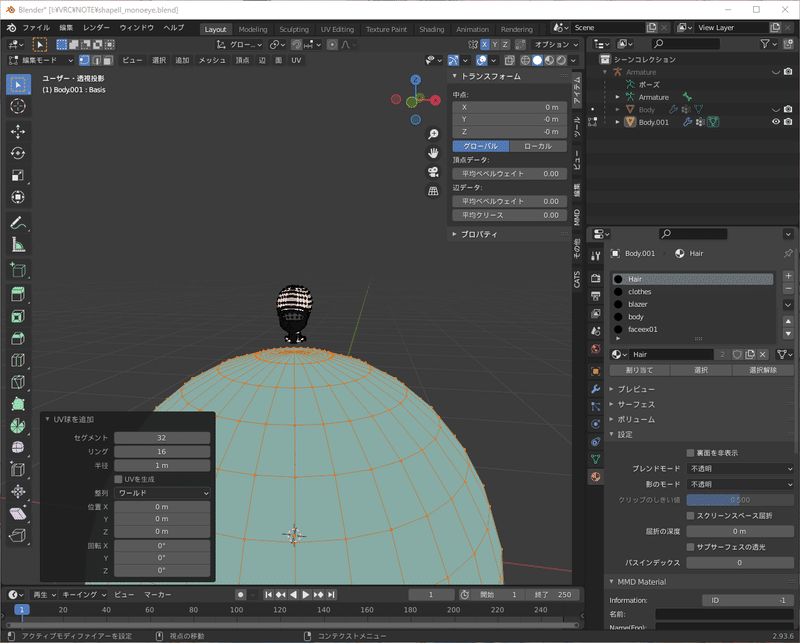The width and height of the screenshot is (800, 643).
Task: Select the Scale tool
Action: pos(18,175)
